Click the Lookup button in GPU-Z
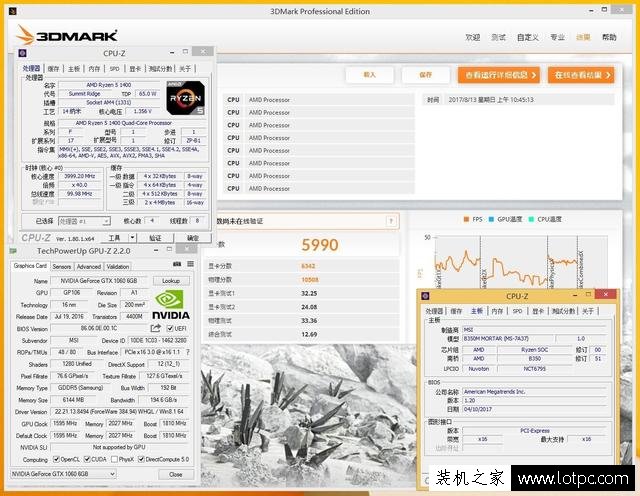Screen dimensions: 640x496 pyautogui.click(x=171, y=281)
